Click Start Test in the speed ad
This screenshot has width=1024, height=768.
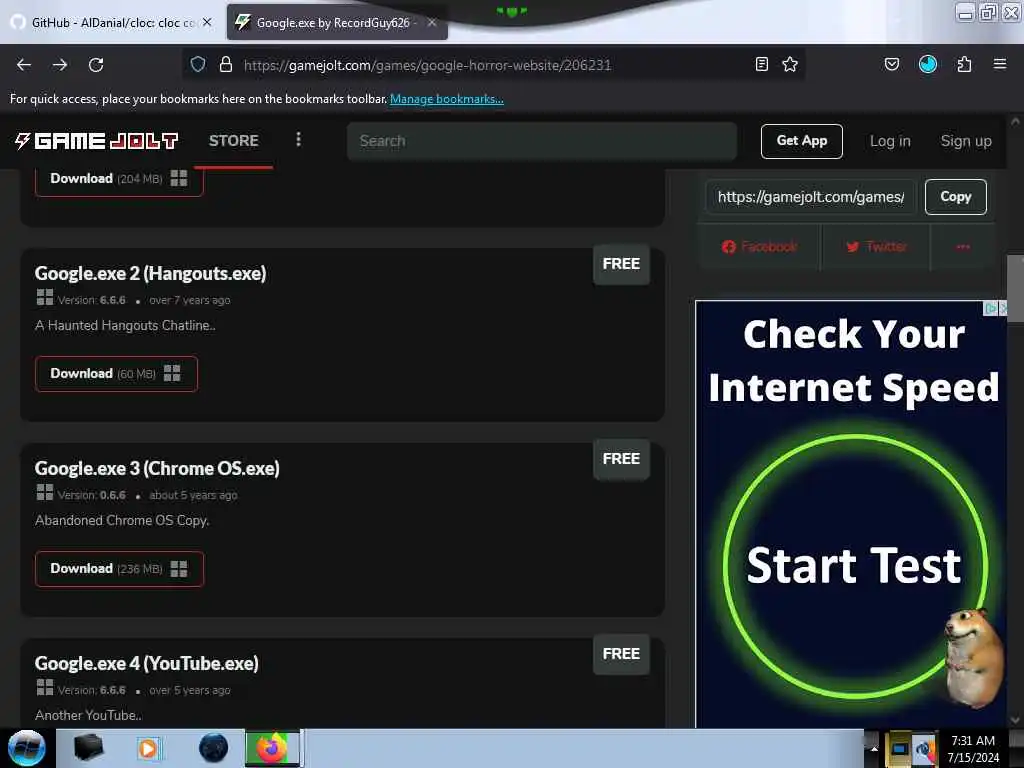[x=854, y=566]
